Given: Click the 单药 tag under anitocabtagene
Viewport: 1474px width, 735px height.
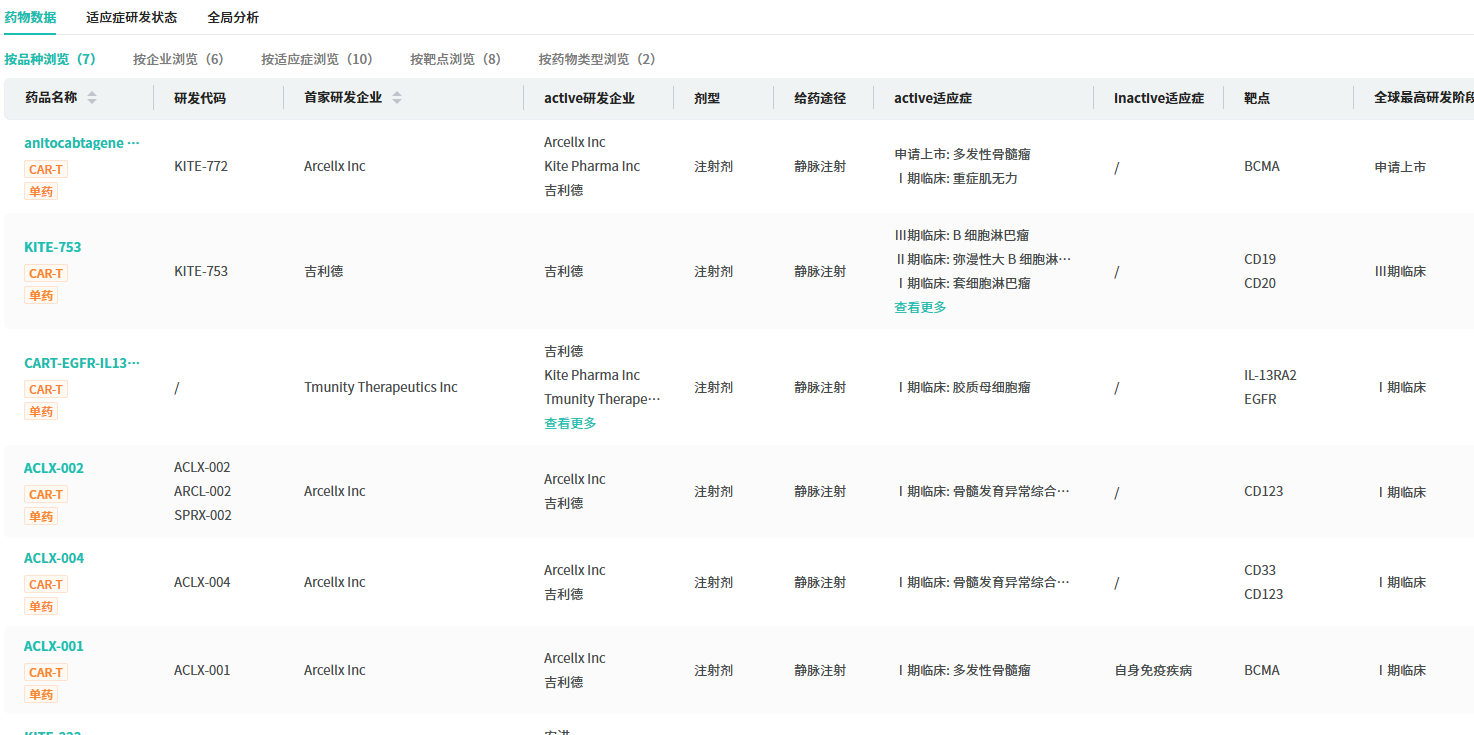Looking at the screenshot, I should point(41,191).
